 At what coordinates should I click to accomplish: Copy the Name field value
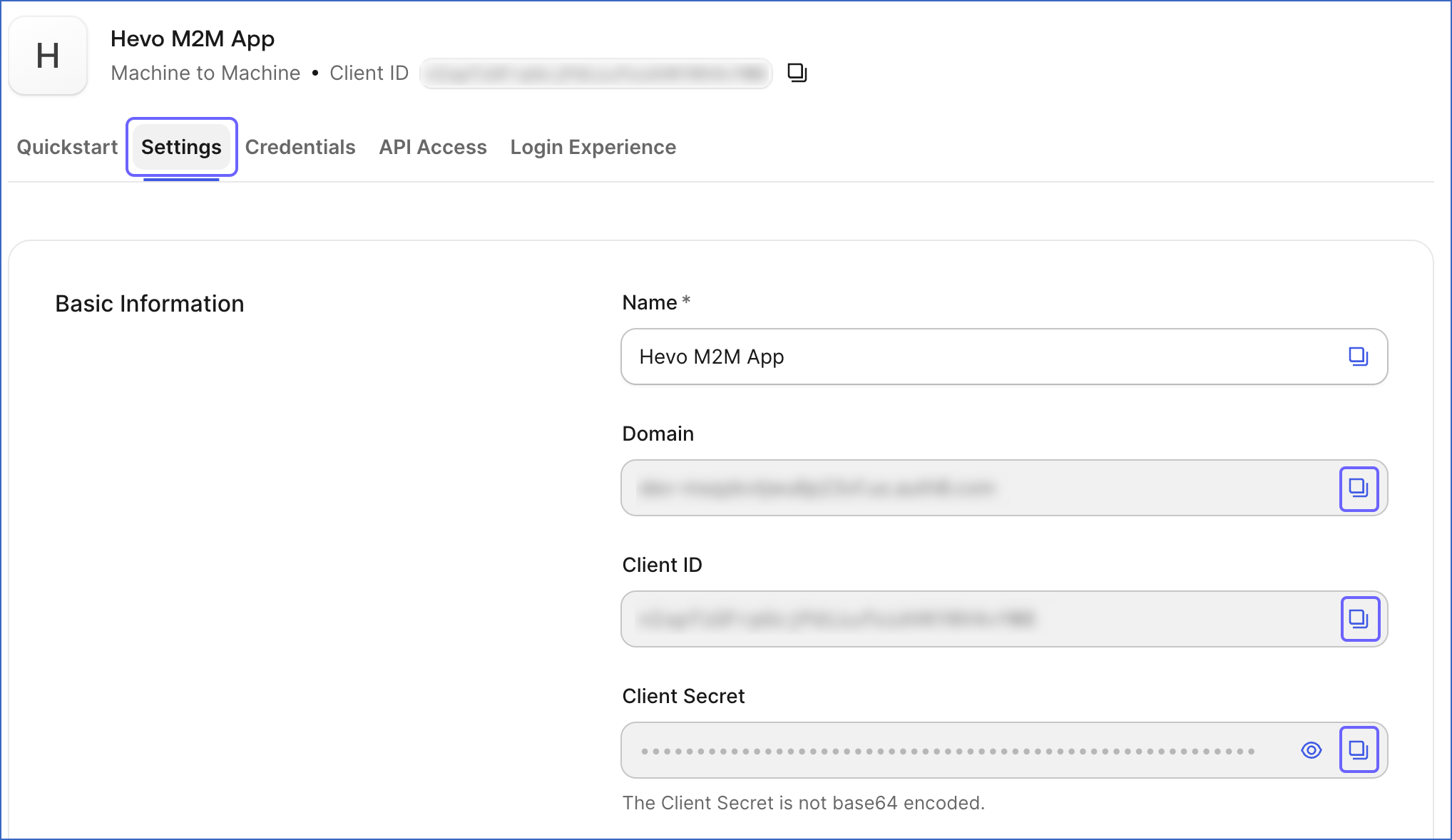[x=1358, y=357]
